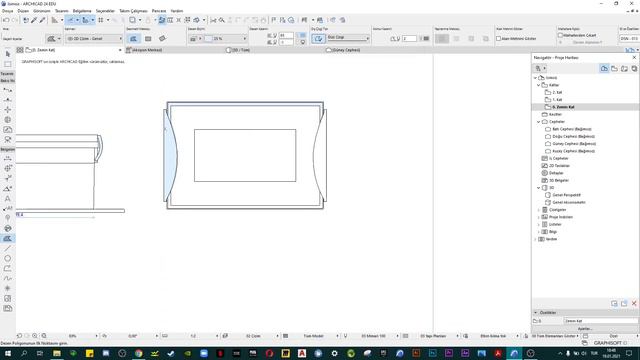Click the Inject Parameters syringe icon
Viewport: 640px width, 360px height.
(42, 20)
